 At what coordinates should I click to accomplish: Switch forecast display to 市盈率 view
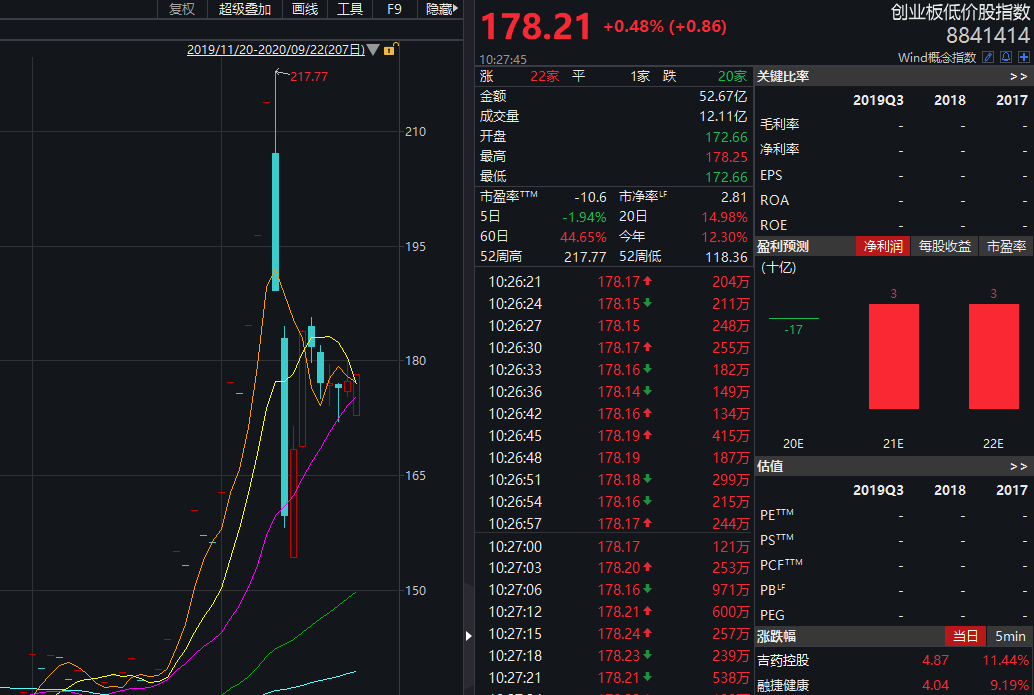(1005, 246)
